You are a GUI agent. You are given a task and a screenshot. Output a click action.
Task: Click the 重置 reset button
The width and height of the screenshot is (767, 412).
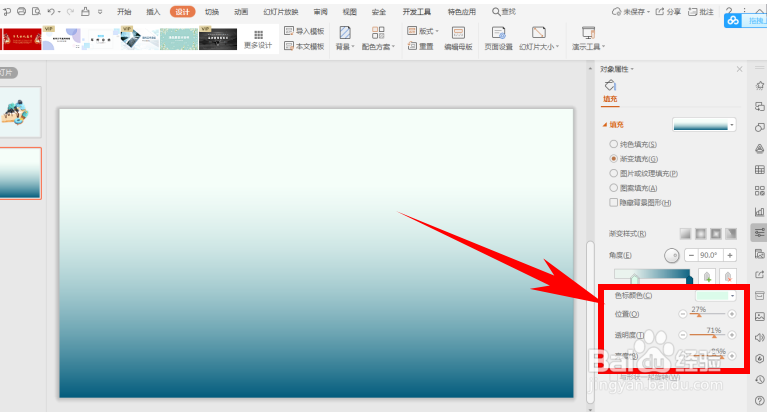[421, 46]
